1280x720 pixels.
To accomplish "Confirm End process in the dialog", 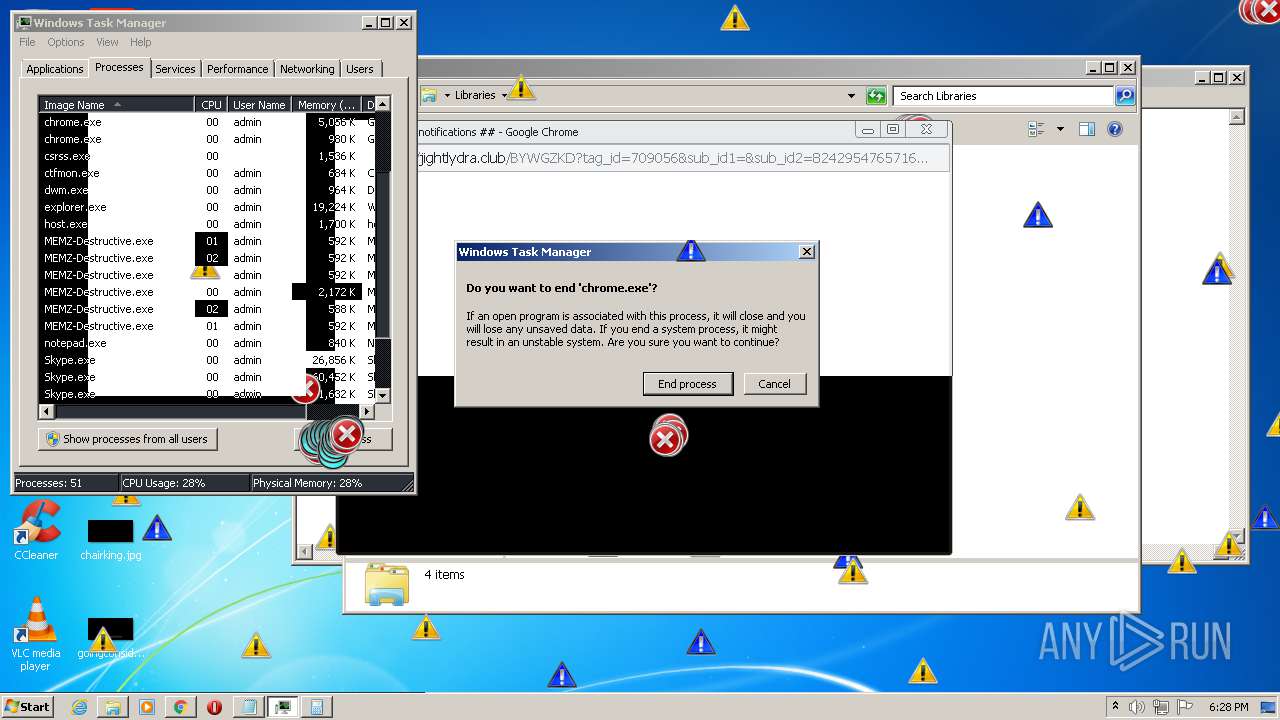I will click(x=687, y=384).
